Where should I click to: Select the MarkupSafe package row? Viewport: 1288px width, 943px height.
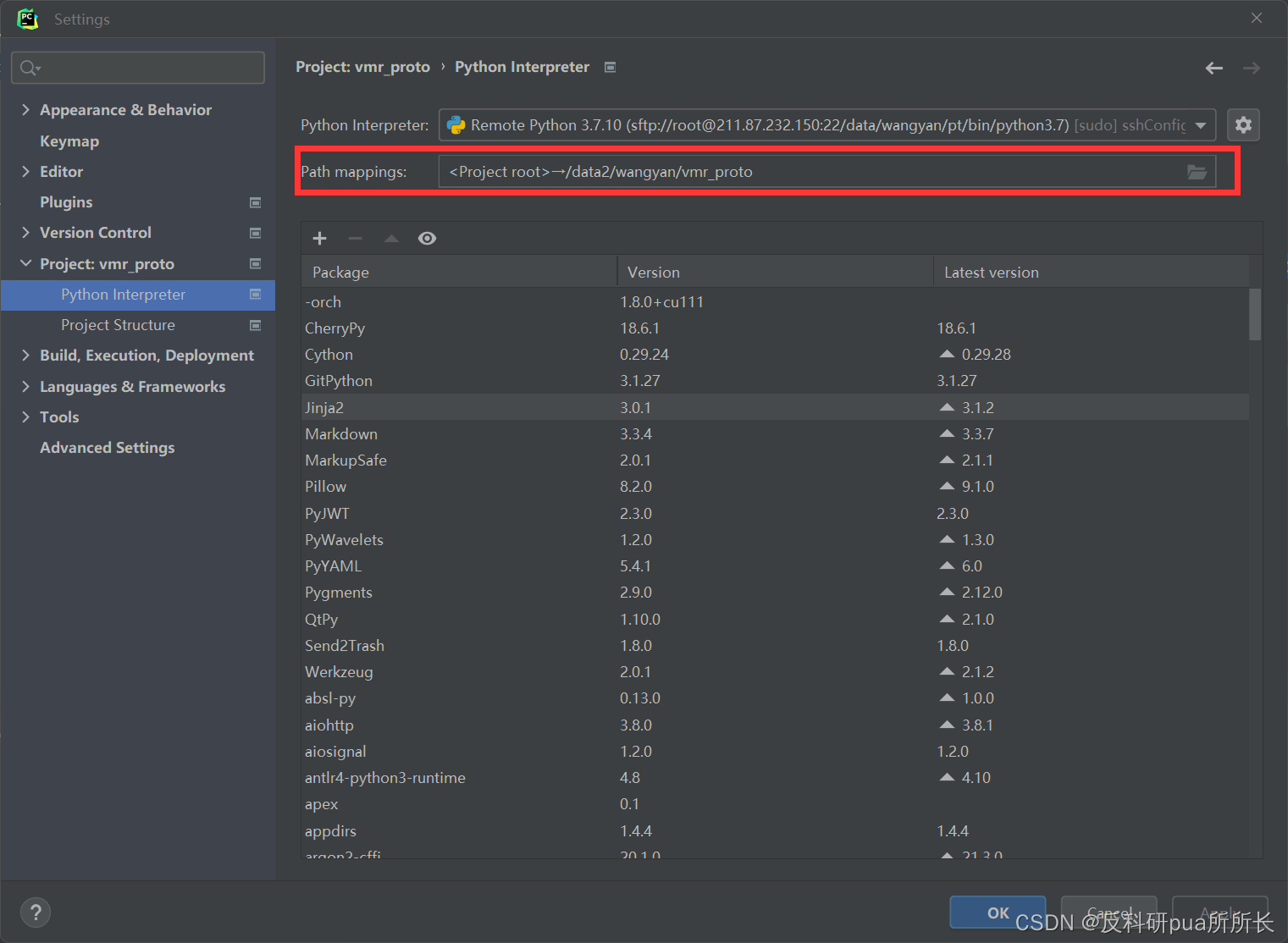click(775, 460)
